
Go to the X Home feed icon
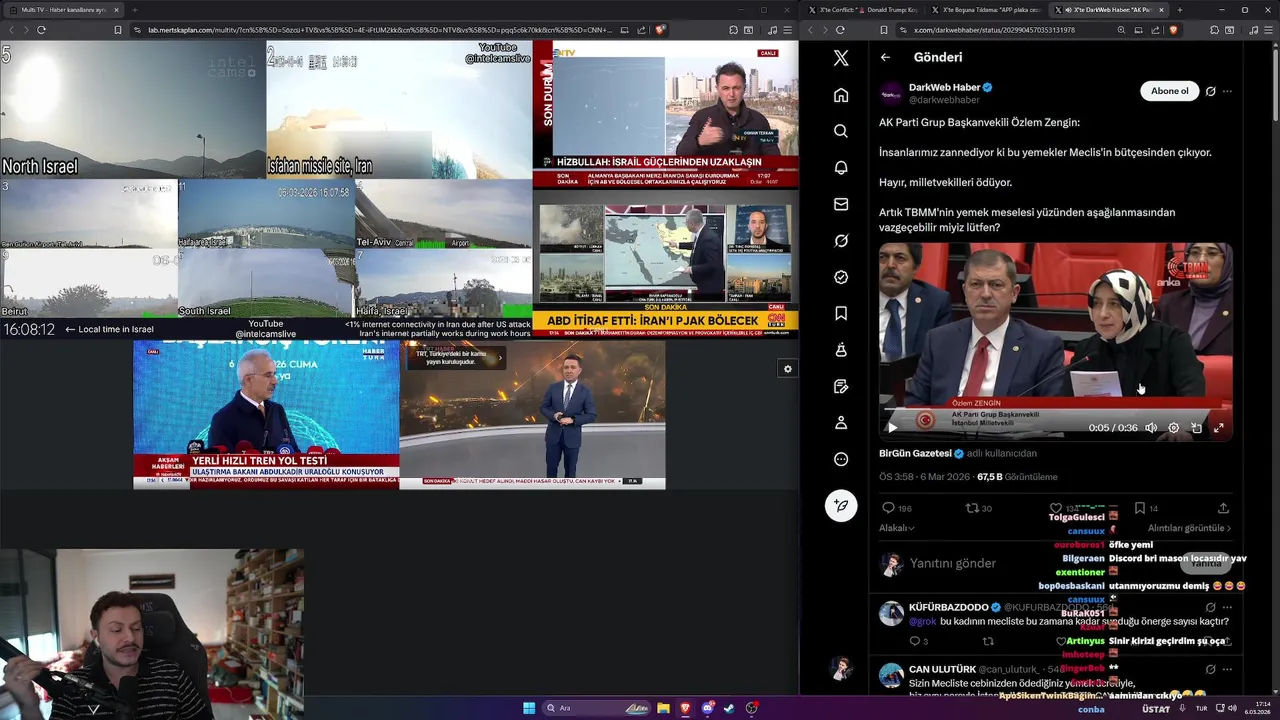(x=841, y=95)
